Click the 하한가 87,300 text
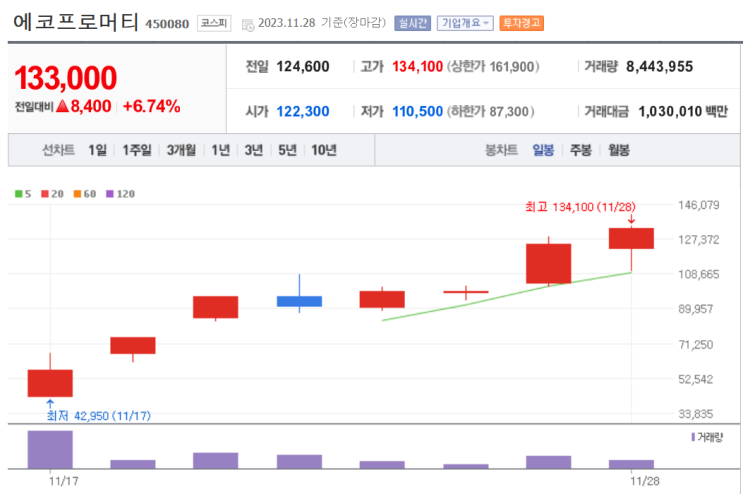This screenshot has height=494, width=743. [x=490, y=112]
